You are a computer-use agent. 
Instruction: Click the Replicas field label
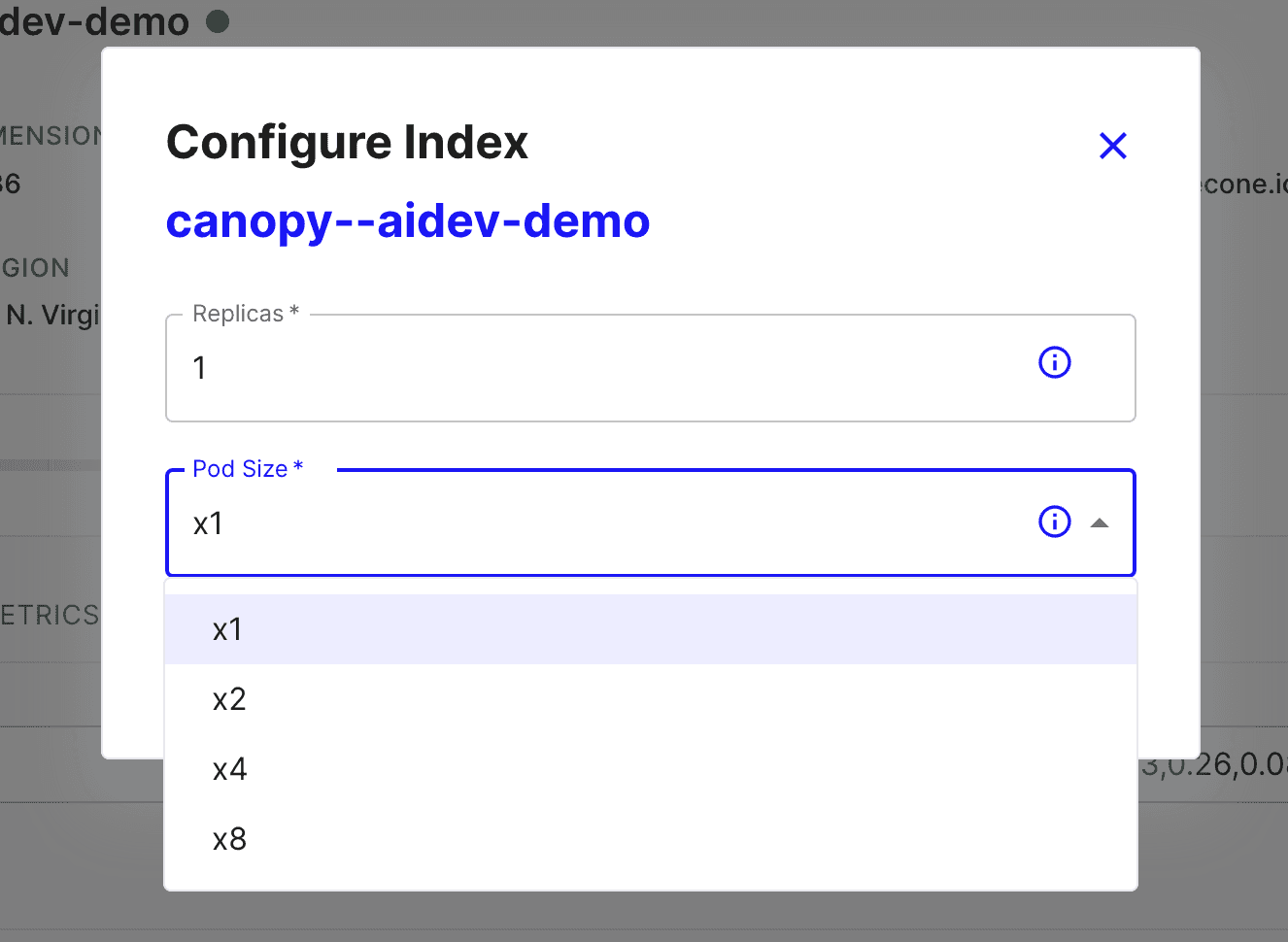click(x=245, y=314)
